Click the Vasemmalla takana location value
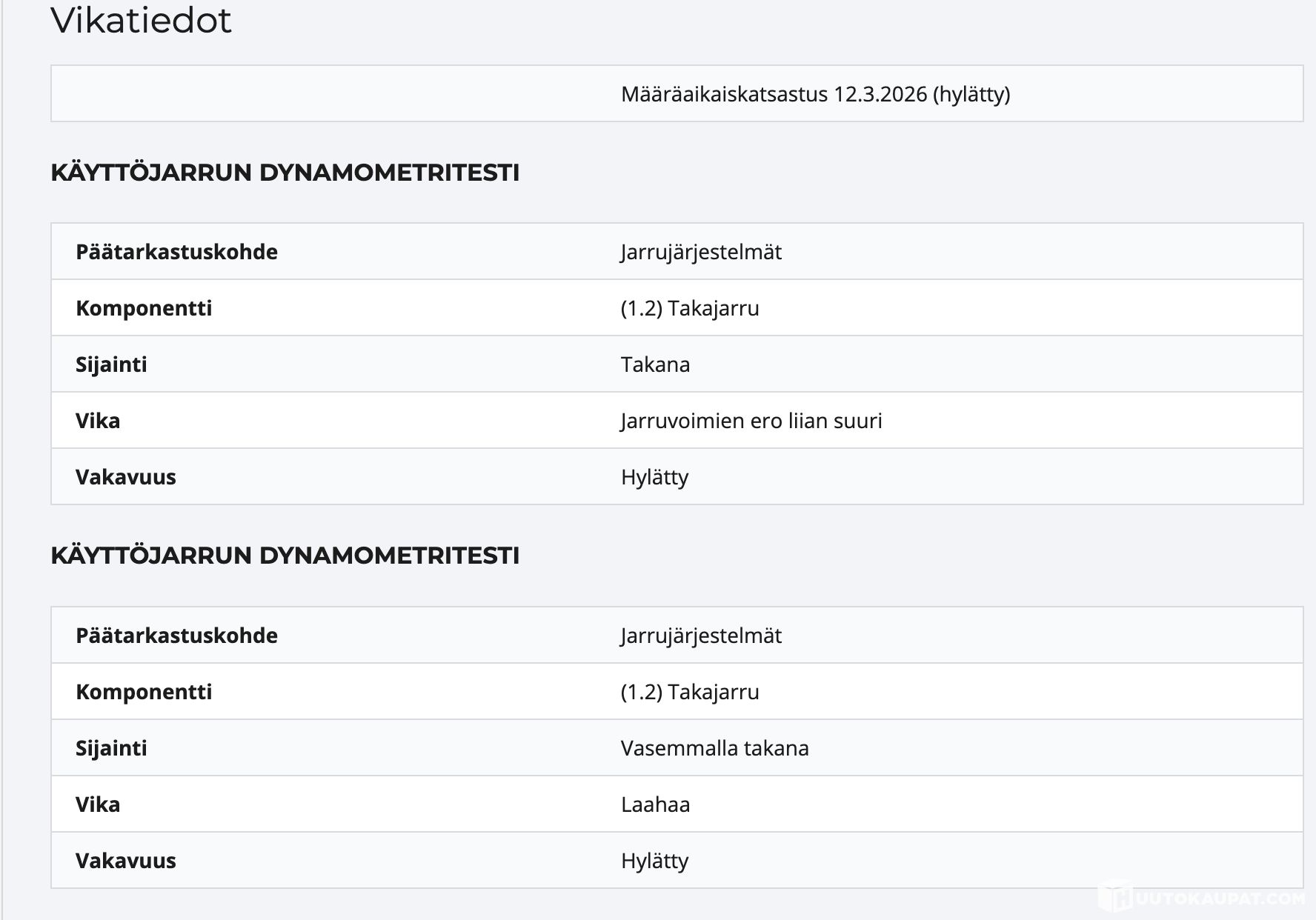This screenshot has width=1316, height=920. click(714, 748)
